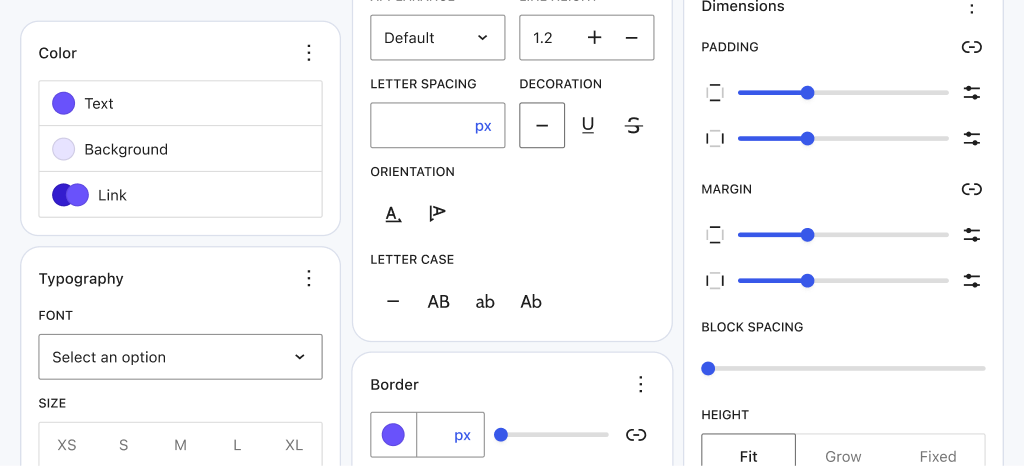
Task: Open Color panel options menu
Action: pos(310,53)
